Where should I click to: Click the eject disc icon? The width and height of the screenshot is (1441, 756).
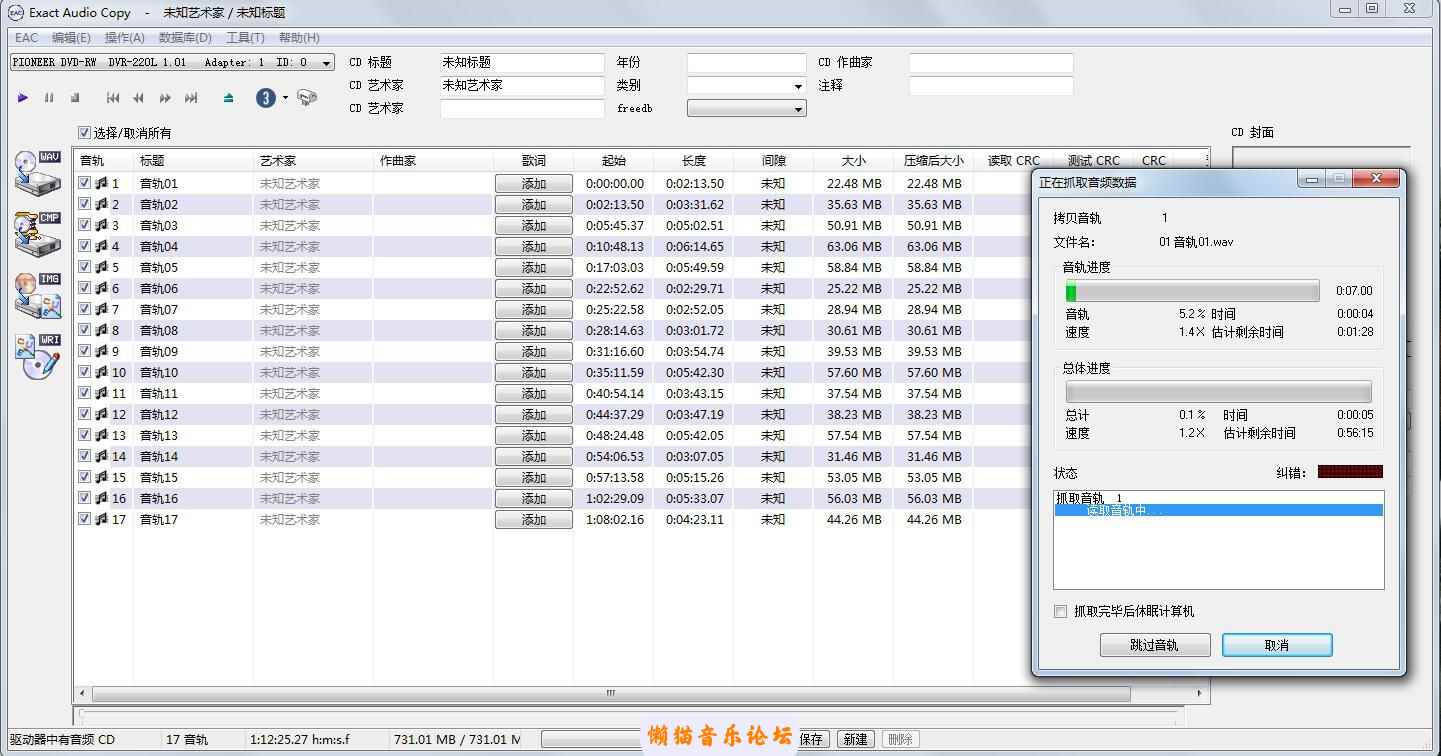(x=229, y=98)
